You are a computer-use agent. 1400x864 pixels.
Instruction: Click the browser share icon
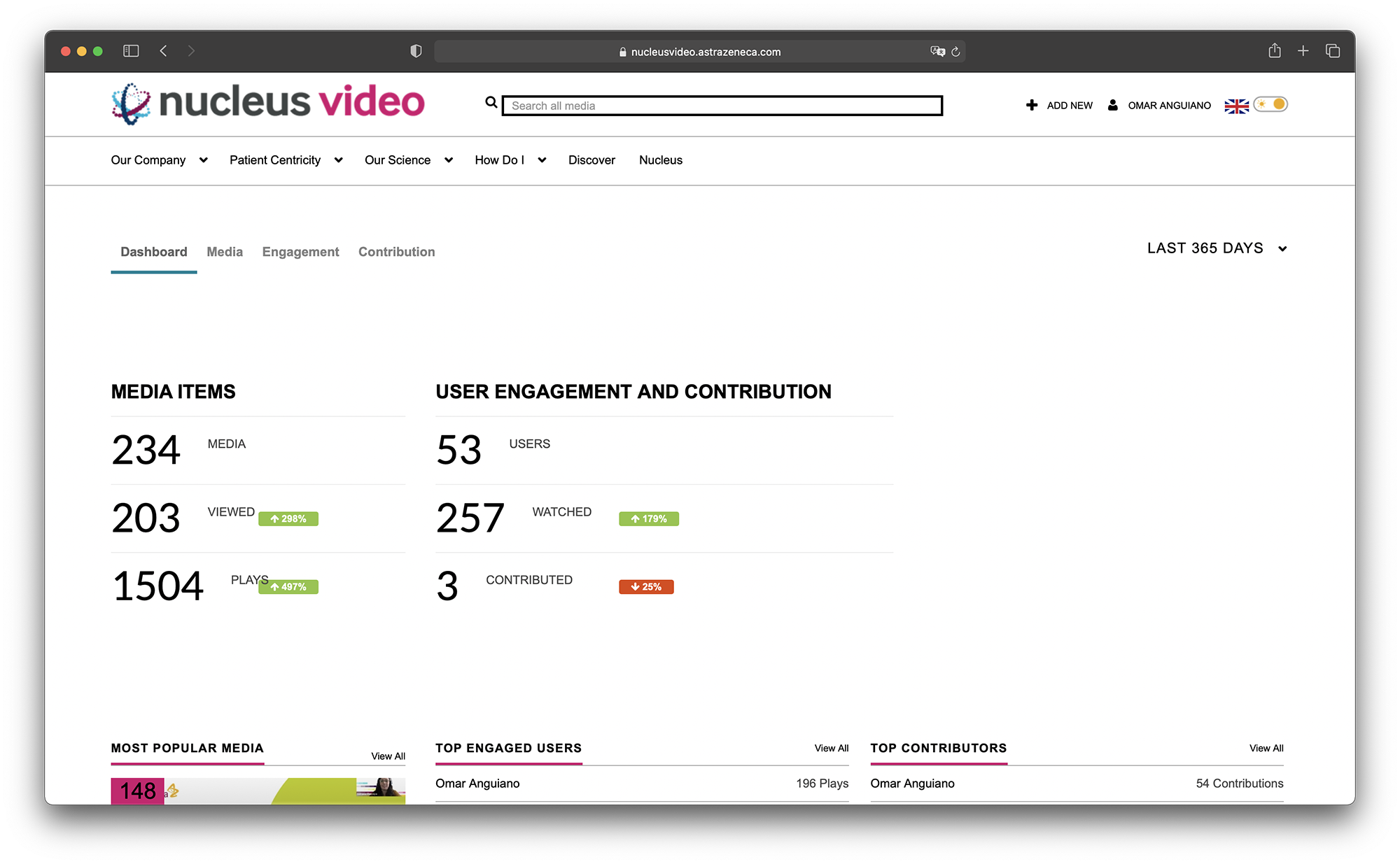[1274, 51]
